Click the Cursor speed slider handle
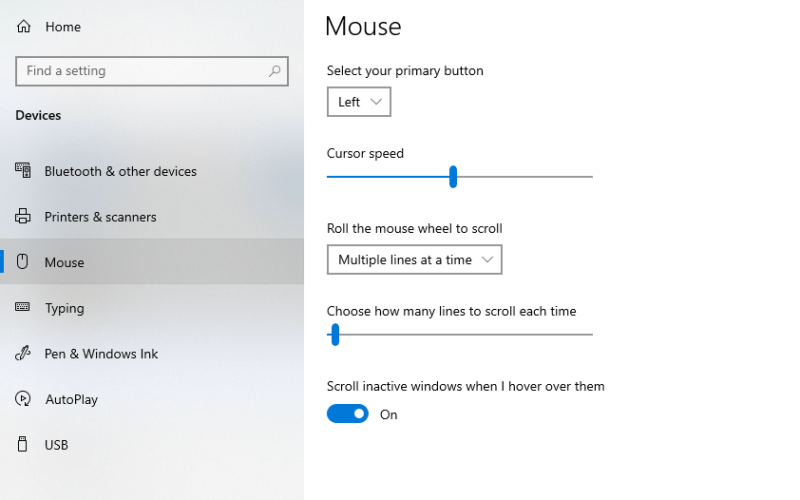This screenshot has width=800, height=500. (x=453, y=177)
